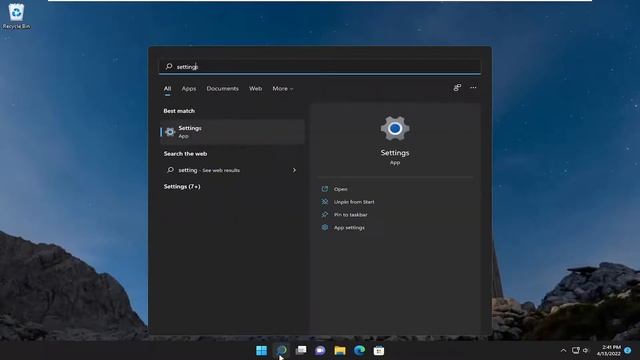Open Microsoft Store from taskbar
640x360 pixels.
[x=379, y=350]
